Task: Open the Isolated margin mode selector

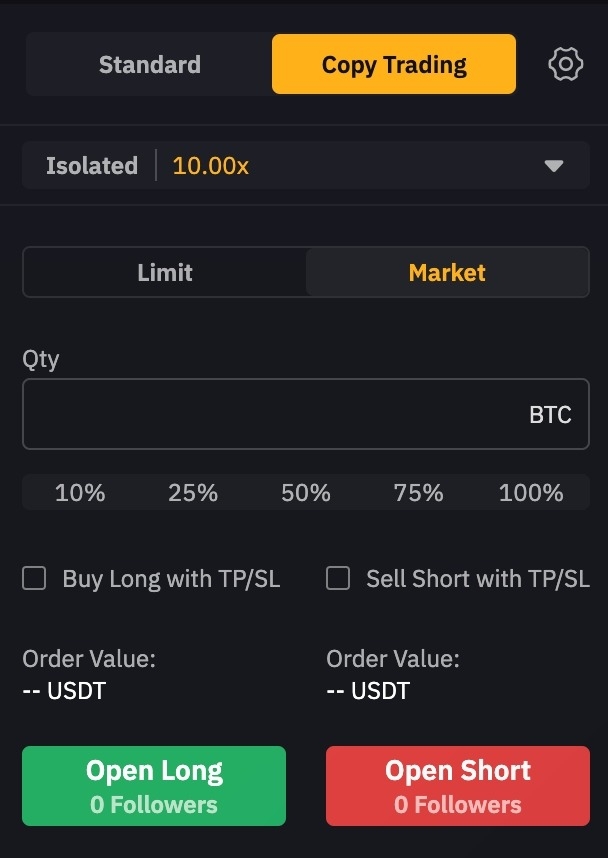Action: [90, 166]
